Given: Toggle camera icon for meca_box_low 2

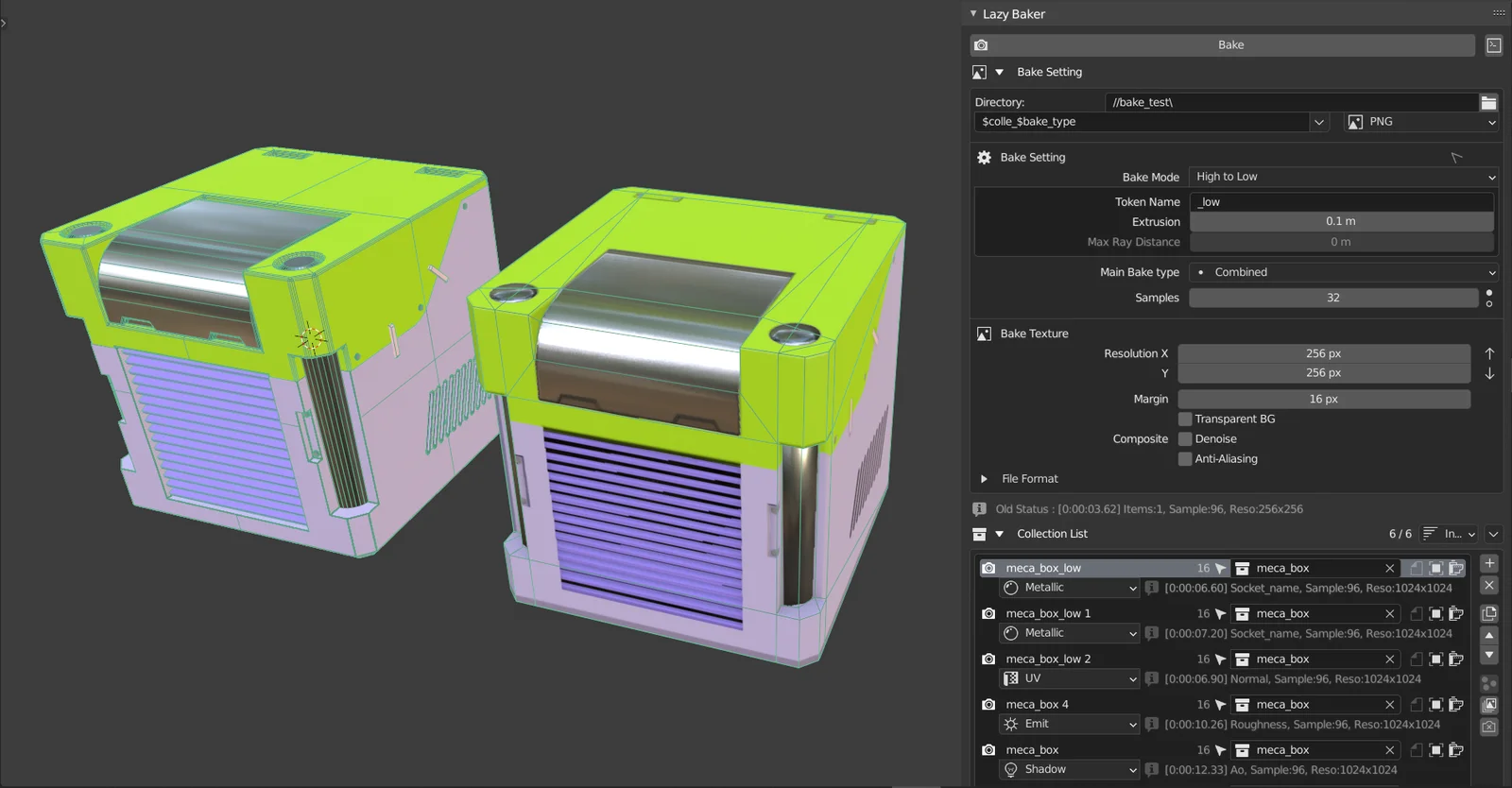Looking at the screenshot, I should point(988,660).
